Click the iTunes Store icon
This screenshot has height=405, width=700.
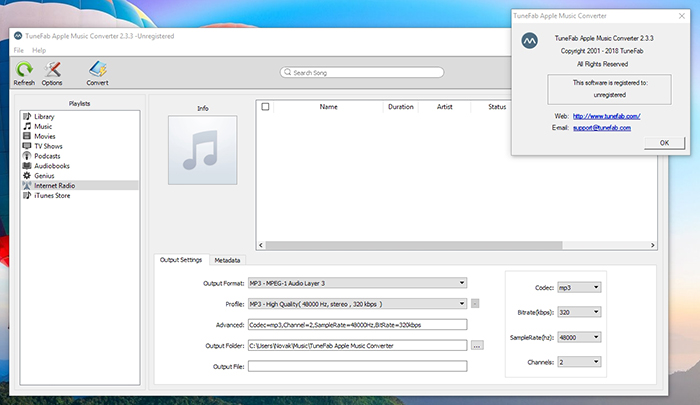27,196
